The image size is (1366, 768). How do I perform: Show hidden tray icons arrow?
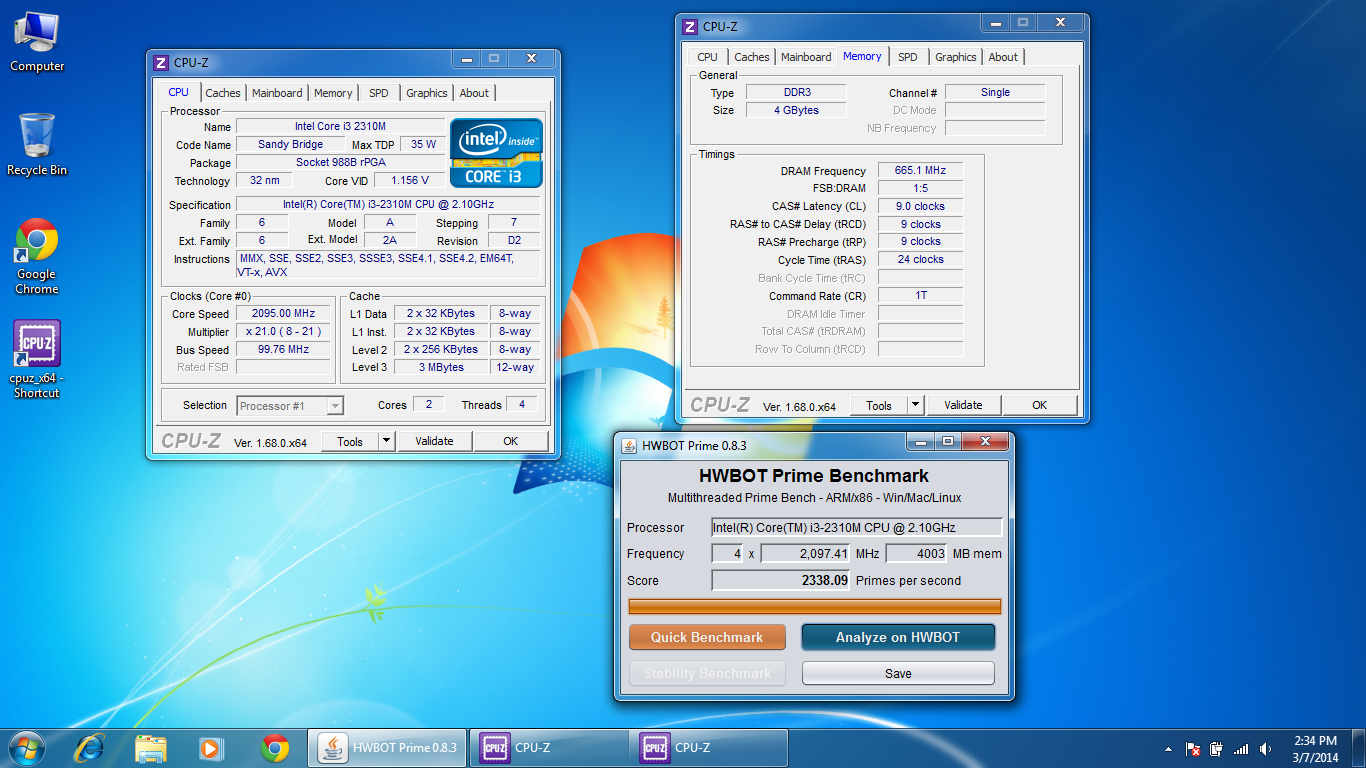[x=1169, y=749]
